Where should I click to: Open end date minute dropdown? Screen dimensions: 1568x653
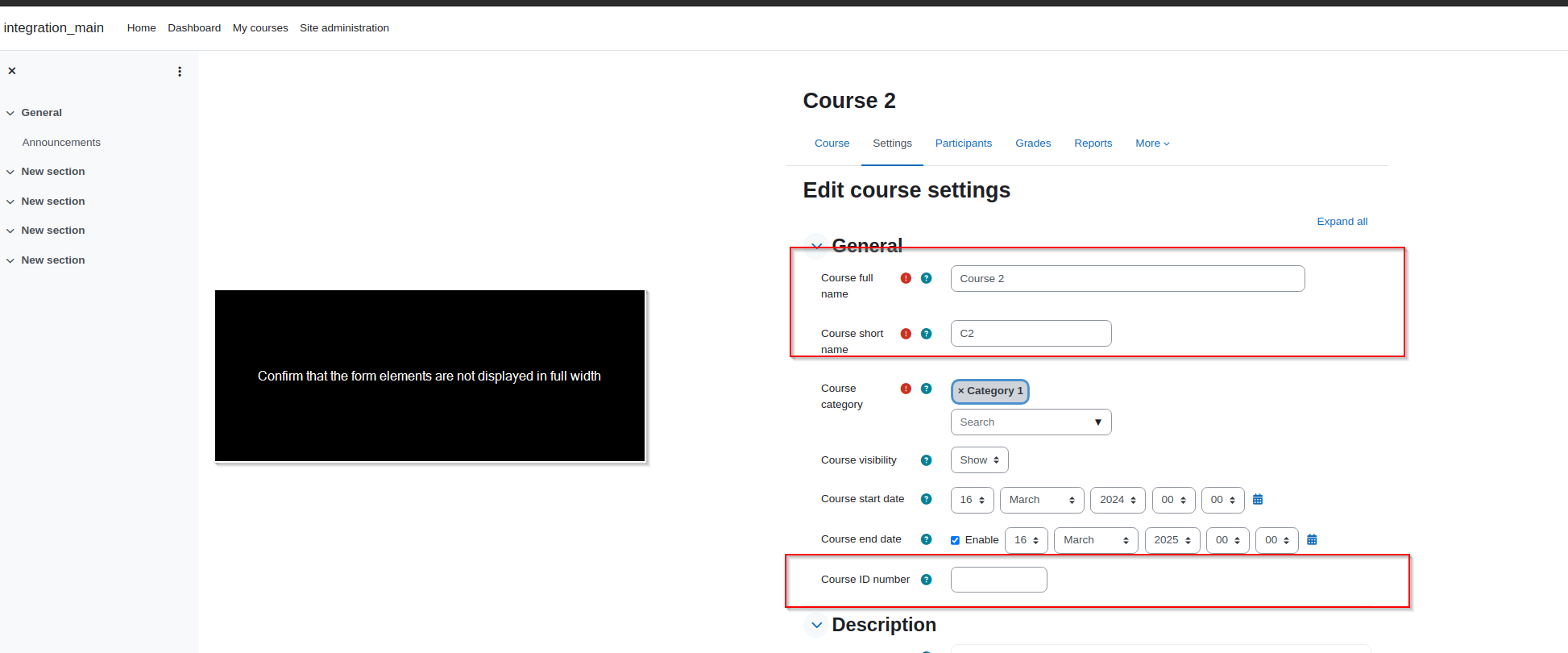(1277, 540)
